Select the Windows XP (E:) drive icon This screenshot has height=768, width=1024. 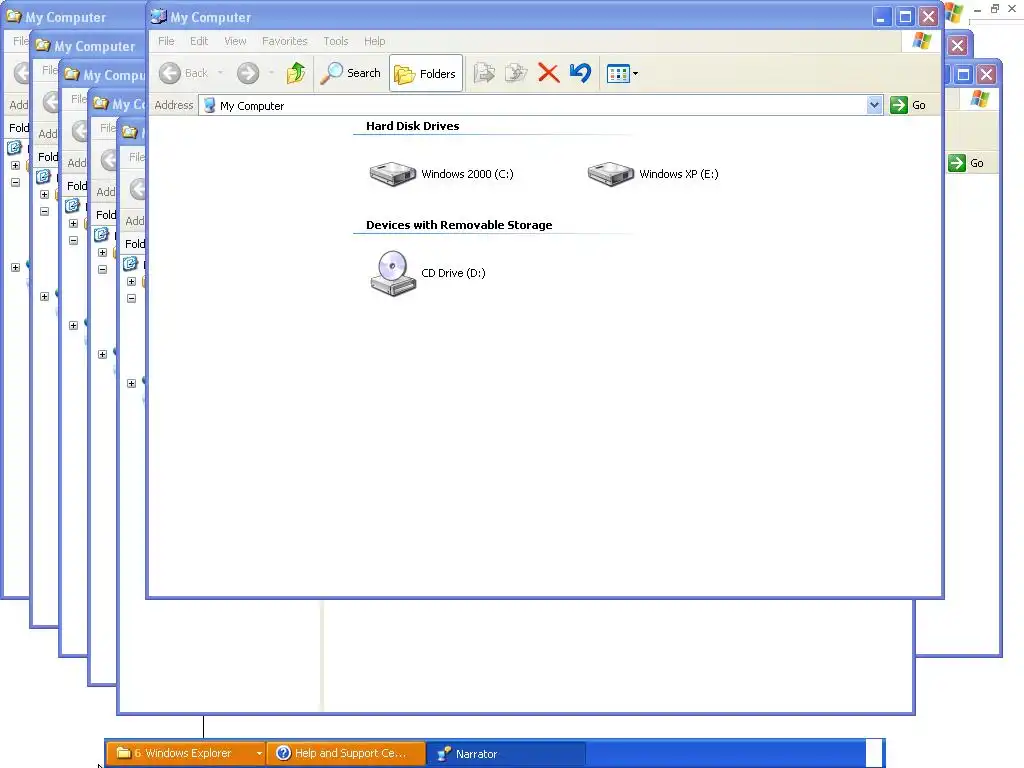(611, 174)
